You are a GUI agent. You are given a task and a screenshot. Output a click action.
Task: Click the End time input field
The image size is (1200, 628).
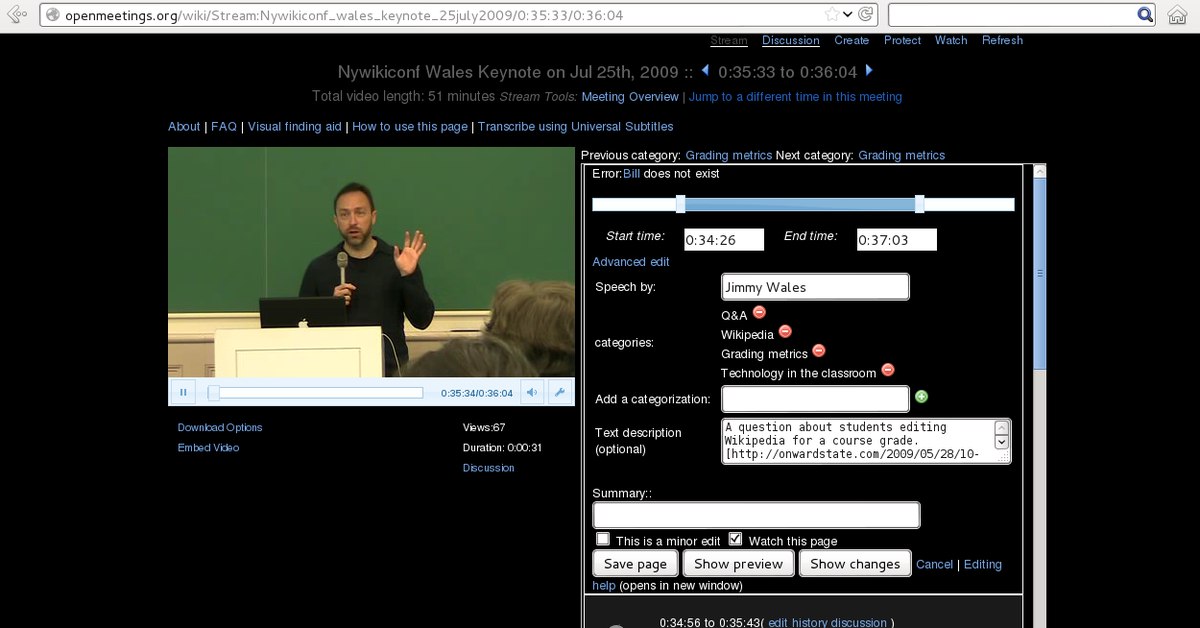click(x=897, y=240)
